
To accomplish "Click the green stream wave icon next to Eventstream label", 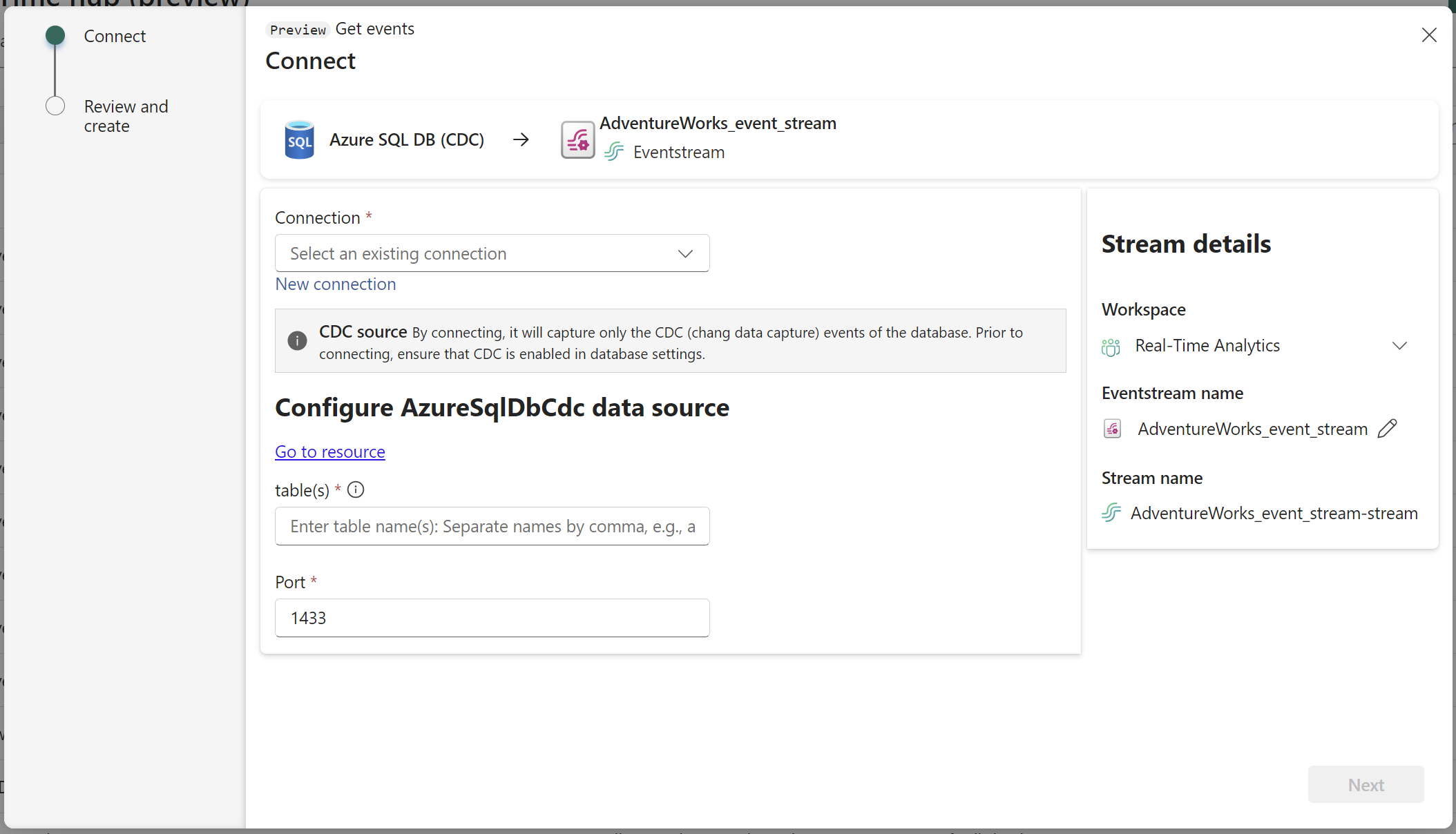I will click(614, 152).
